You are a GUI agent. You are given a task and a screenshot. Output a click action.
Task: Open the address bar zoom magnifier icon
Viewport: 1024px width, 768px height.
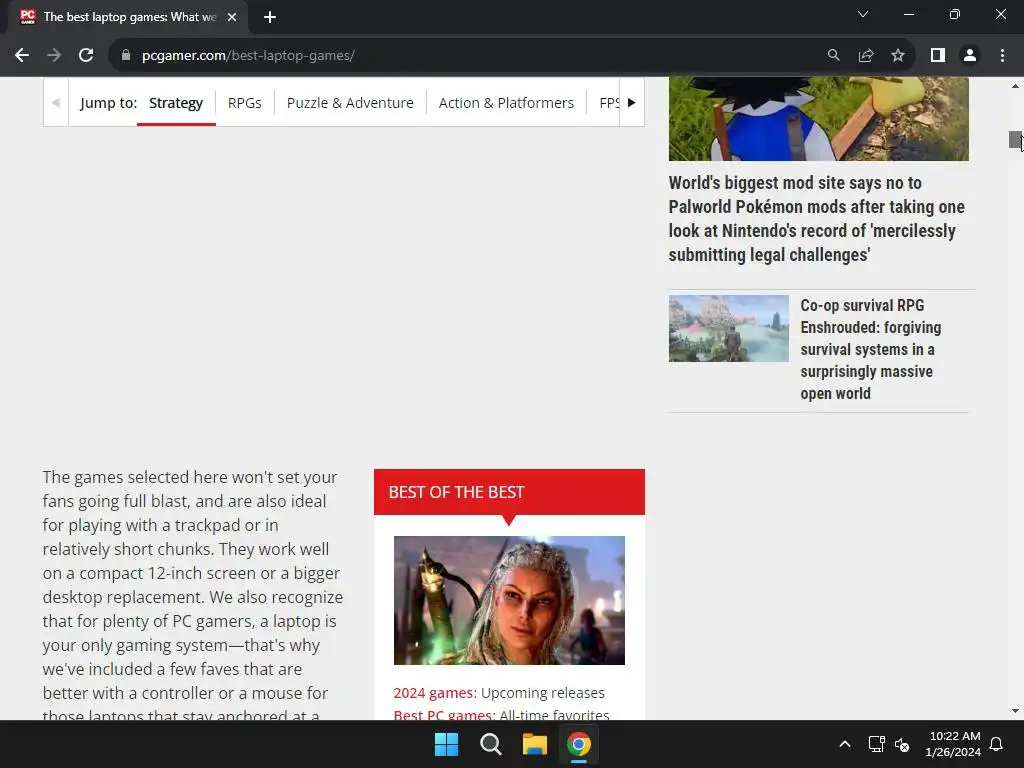833,56
